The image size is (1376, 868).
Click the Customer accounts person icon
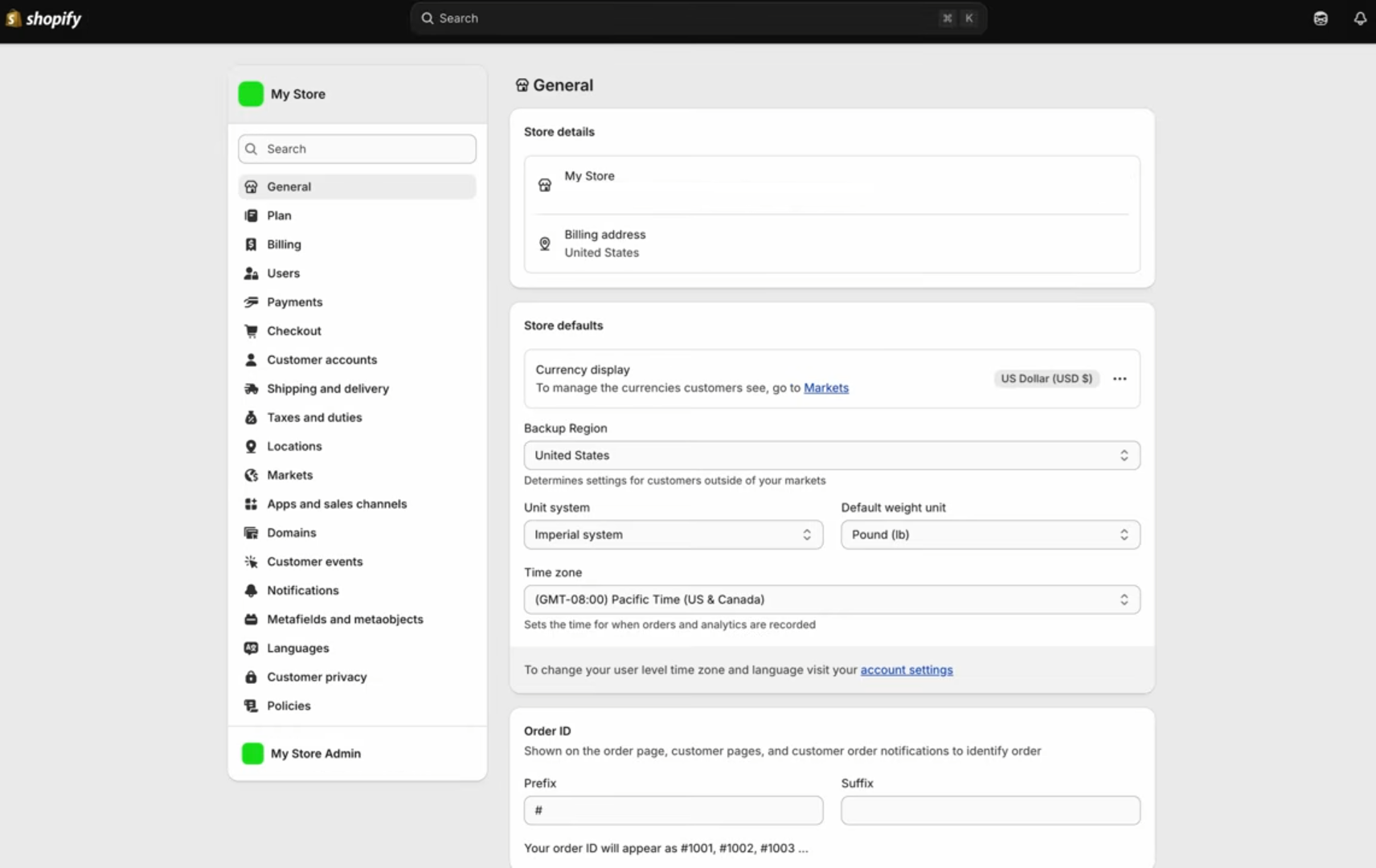click(251, 360)
